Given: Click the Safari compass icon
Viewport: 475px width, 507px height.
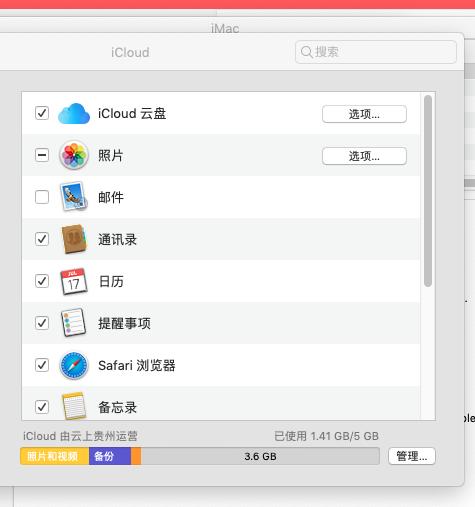Looking at the screenshot, I should [x=74, y=365].
